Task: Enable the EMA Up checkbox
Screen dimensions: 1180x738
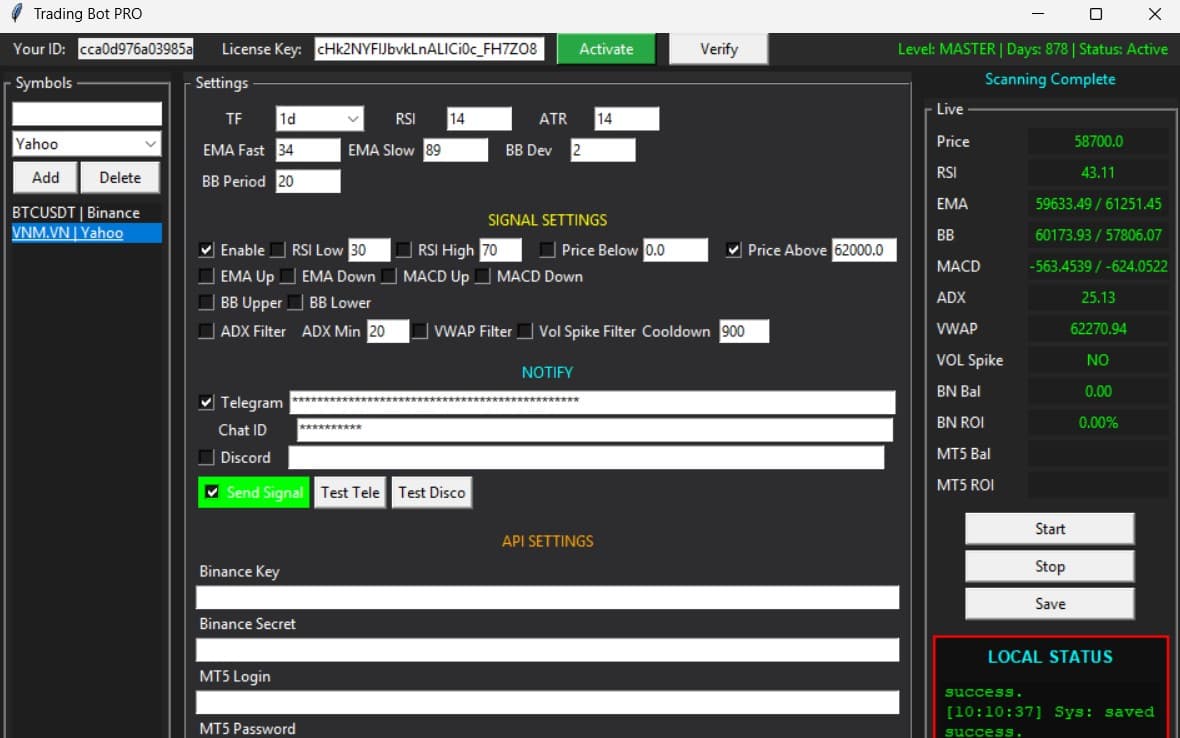Action: 206,276
